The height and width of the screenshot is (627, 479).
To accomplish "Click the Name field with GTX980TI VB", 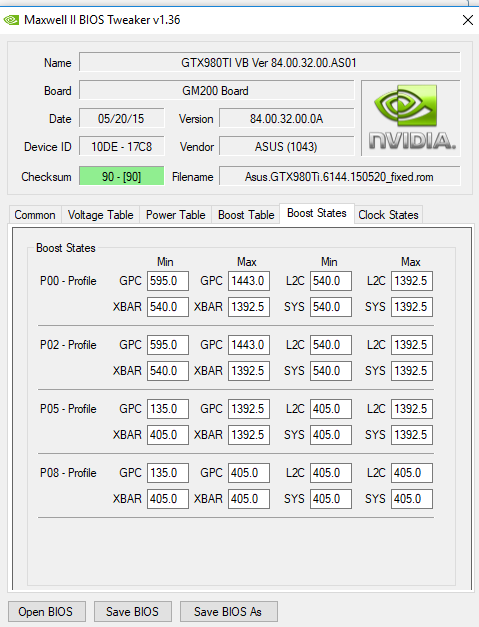I will [269, 62].
